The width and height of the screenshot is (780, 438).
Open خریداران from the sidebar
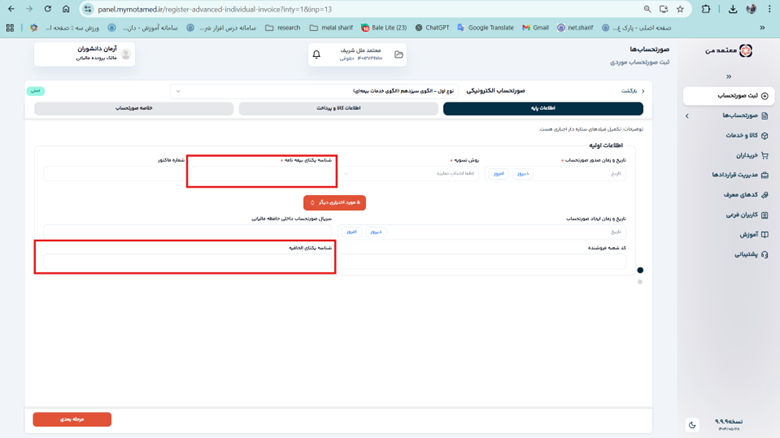pos(745,155)
